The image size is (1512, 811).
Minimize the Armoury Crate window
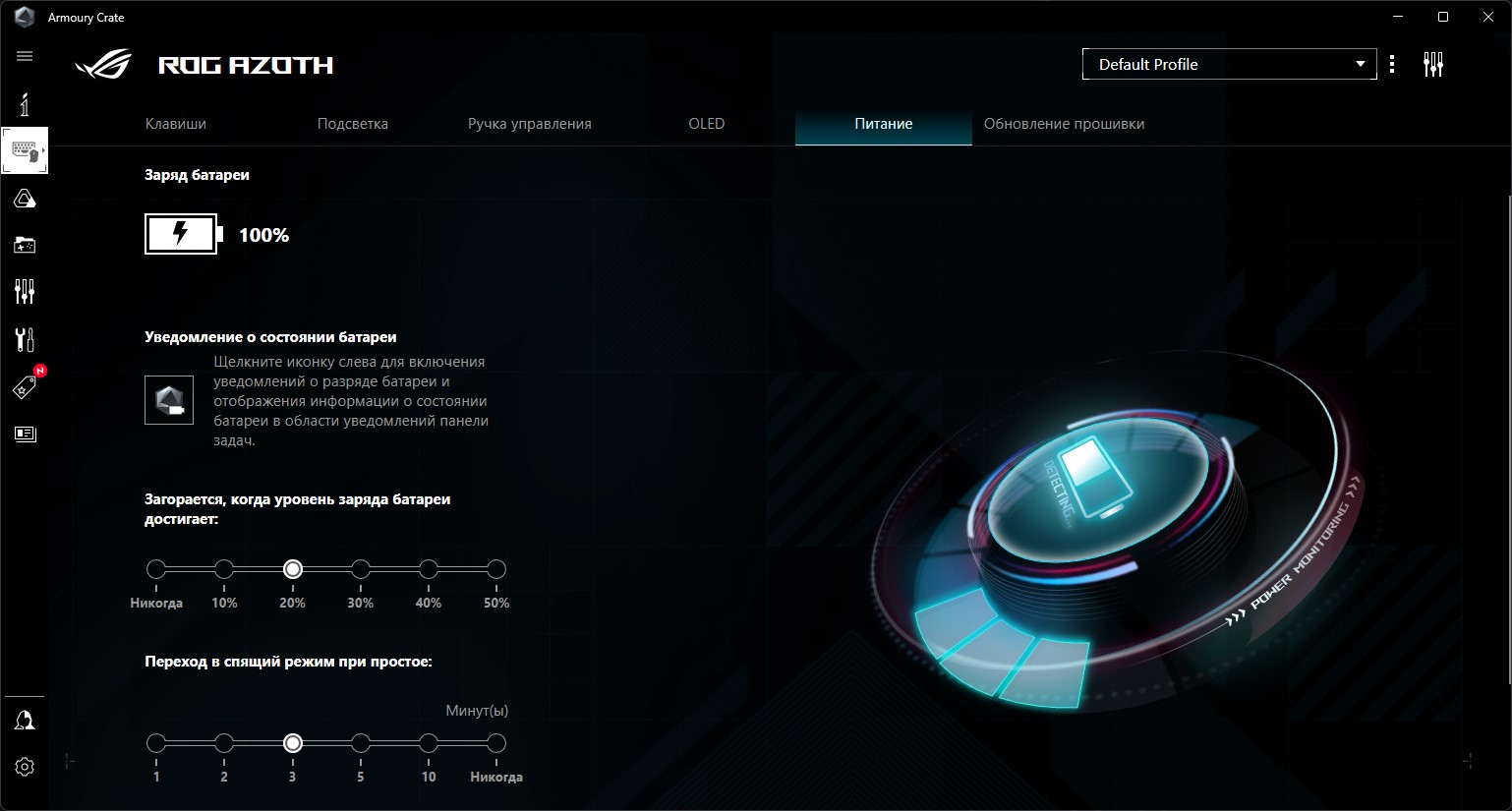[x=1398, y=17]
